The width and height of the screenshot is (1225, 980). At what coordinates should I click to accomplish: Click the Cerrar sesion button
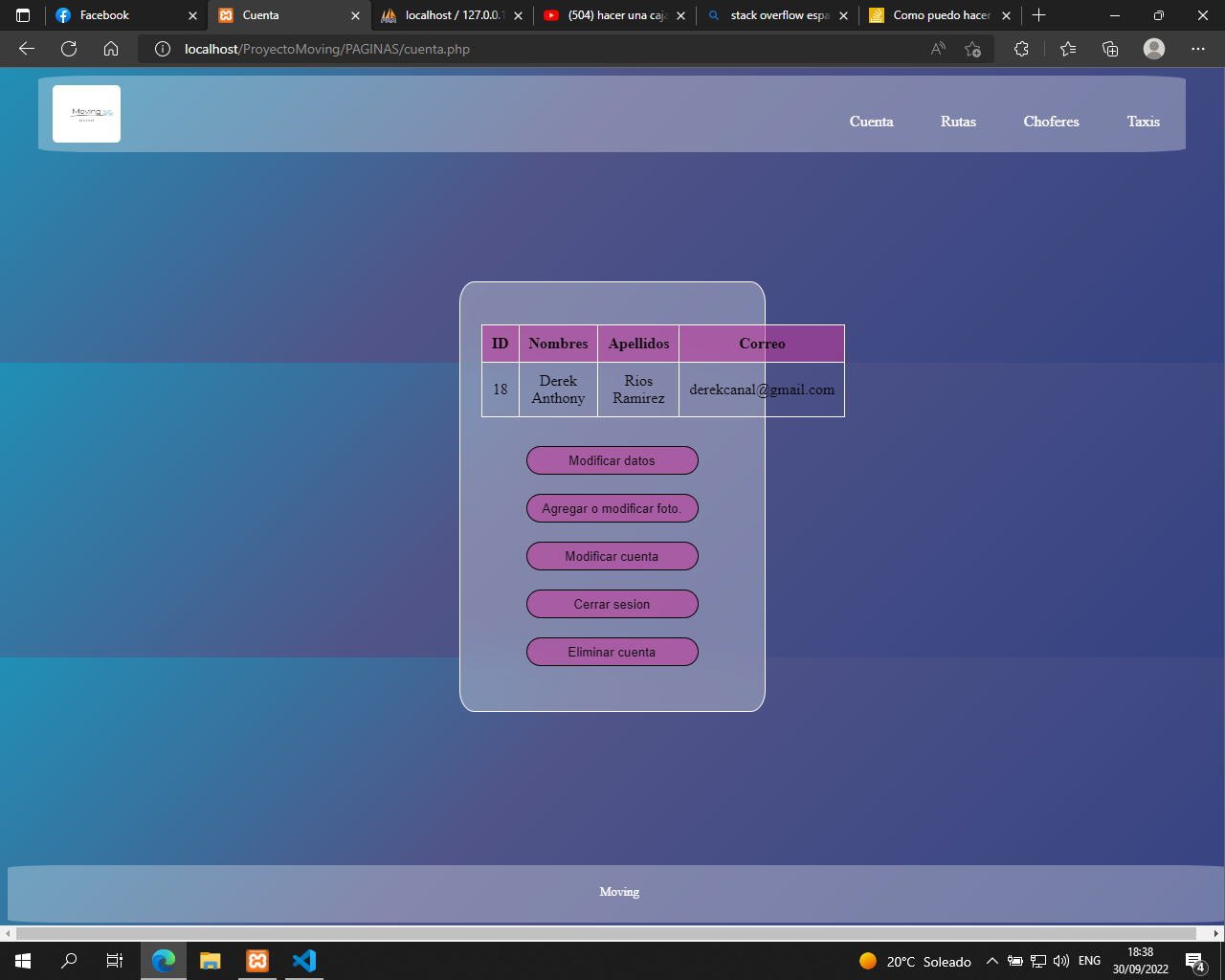(x=612, y=604)
